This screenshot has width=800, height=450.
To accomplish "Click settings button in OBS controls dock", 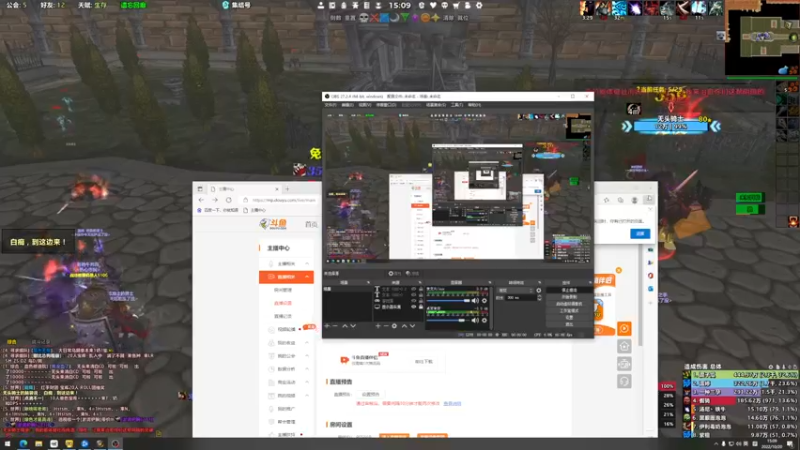I will pyautogui.click(x=569, y=317).
